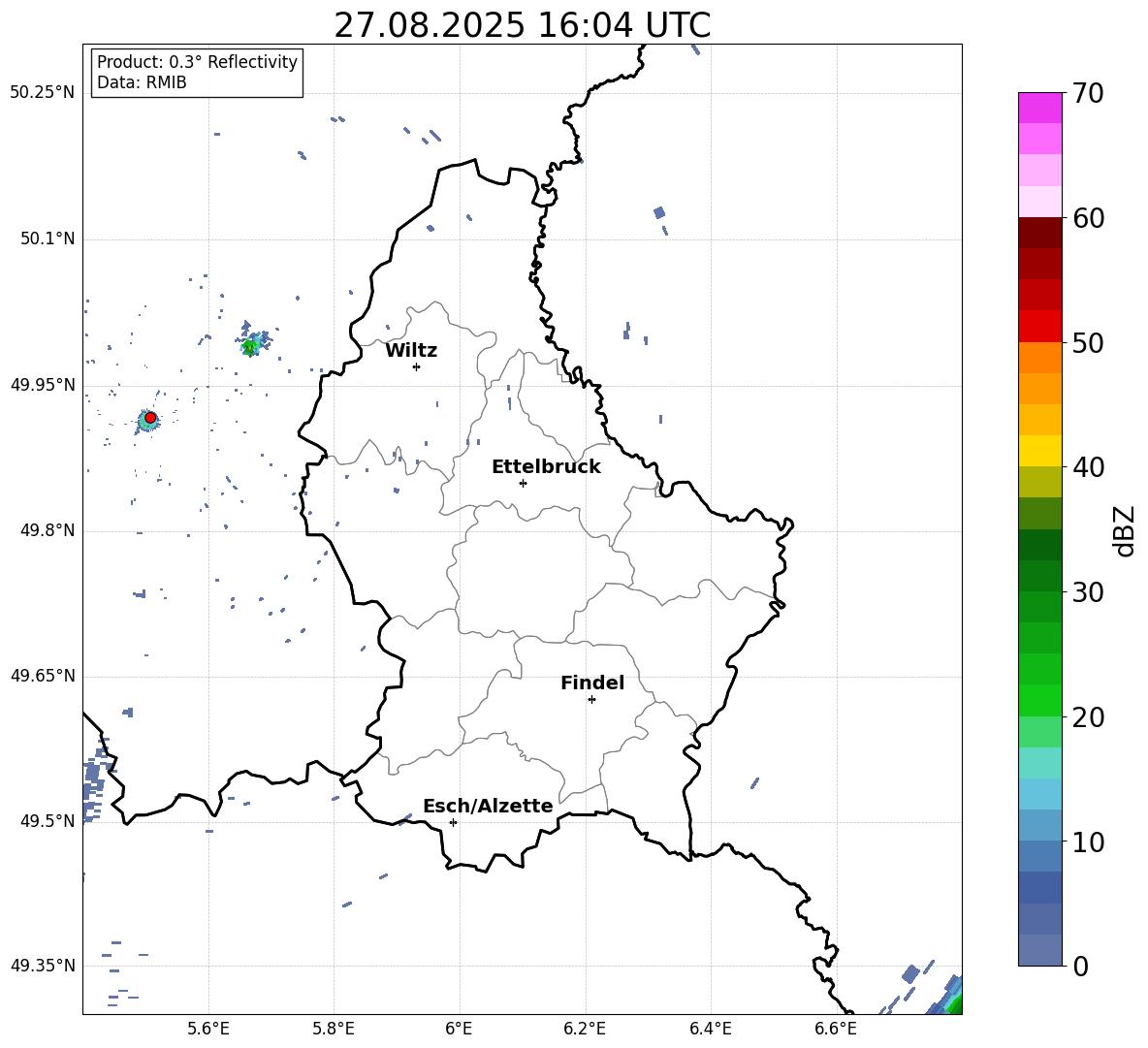The image size is (1148, 1048).
Task: Click the 50.1°N latitude label
Action: tap(48, 239)
